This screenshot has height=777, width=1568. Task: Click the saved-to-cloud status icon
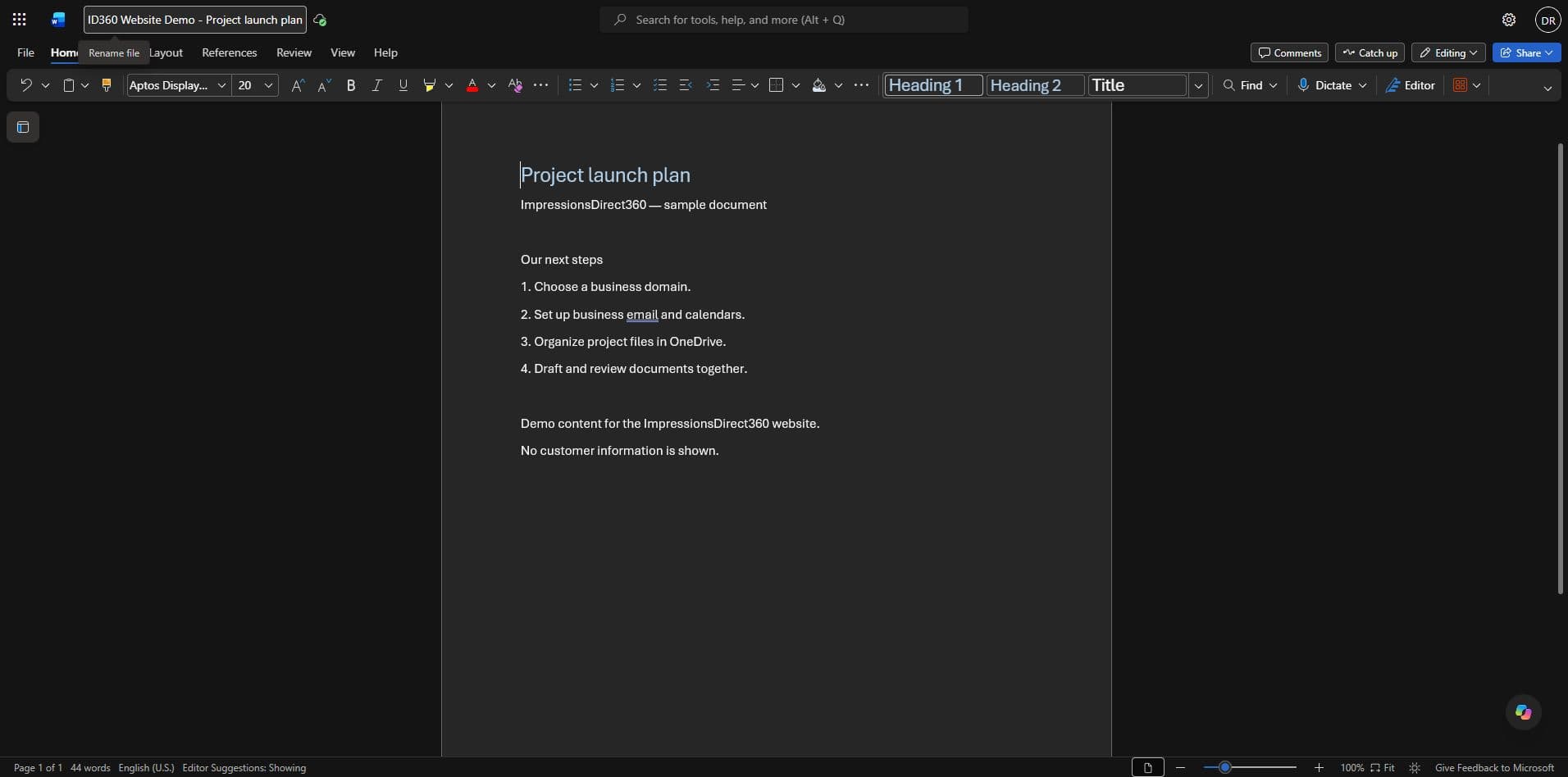pos(320,20)
